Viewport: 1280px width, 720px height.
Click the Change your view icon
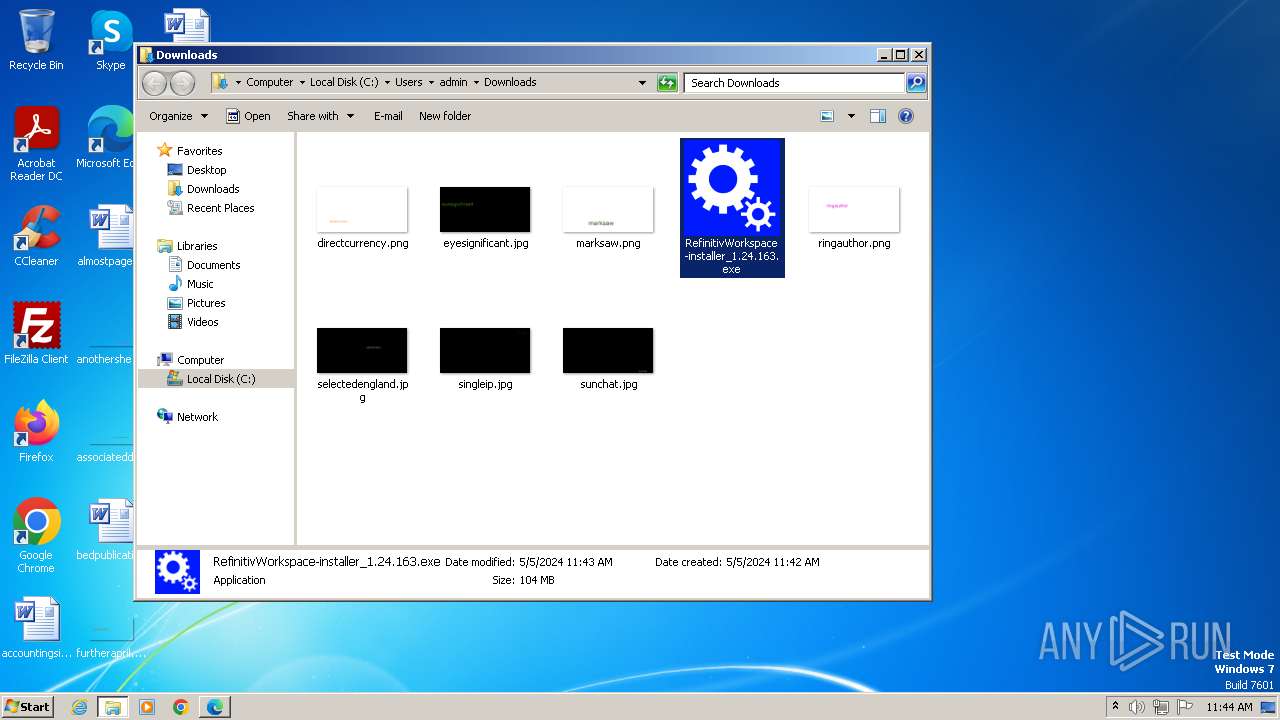827,116
